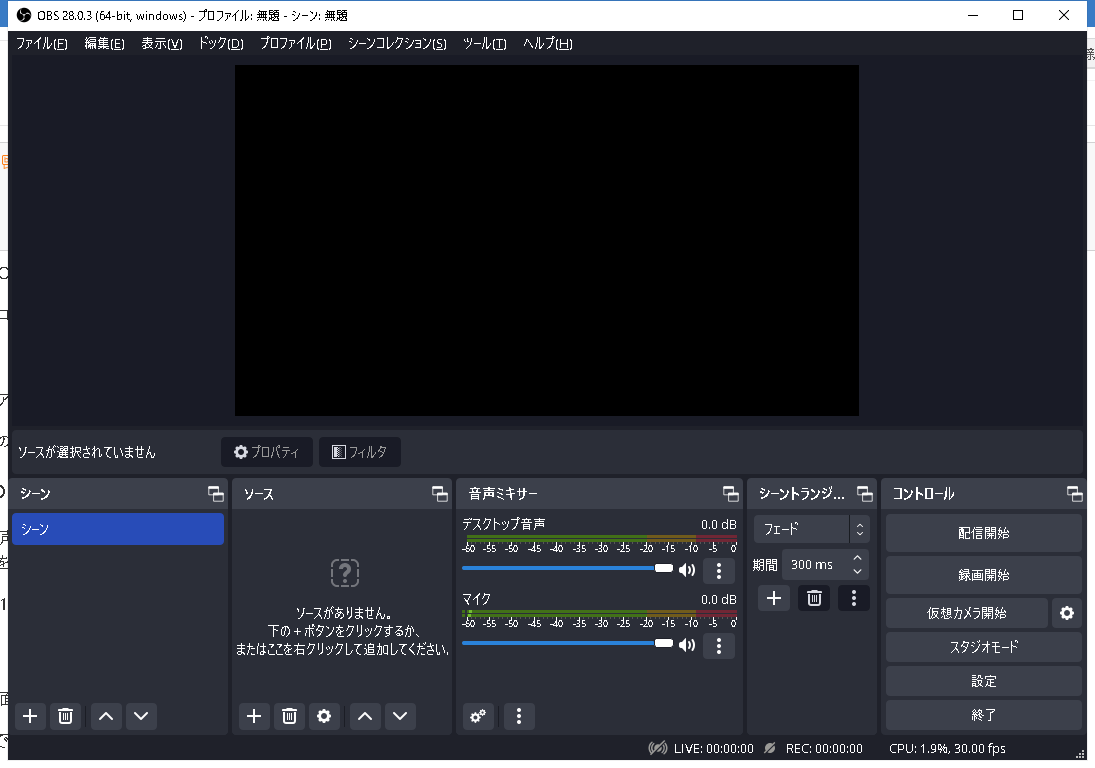1095x768 pixels.
Task: Open マイク three-dot options menu
Action: tap(718, 646)
